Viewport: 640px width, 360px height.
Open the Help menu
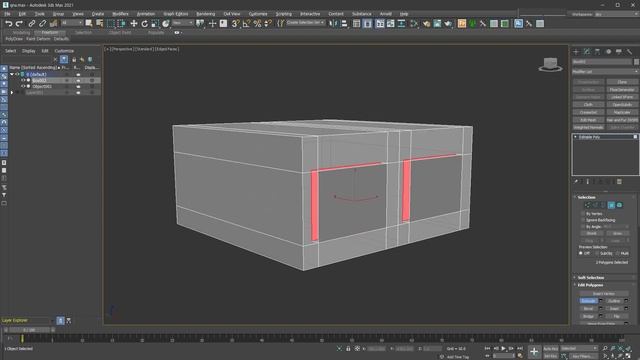point(404,14)
